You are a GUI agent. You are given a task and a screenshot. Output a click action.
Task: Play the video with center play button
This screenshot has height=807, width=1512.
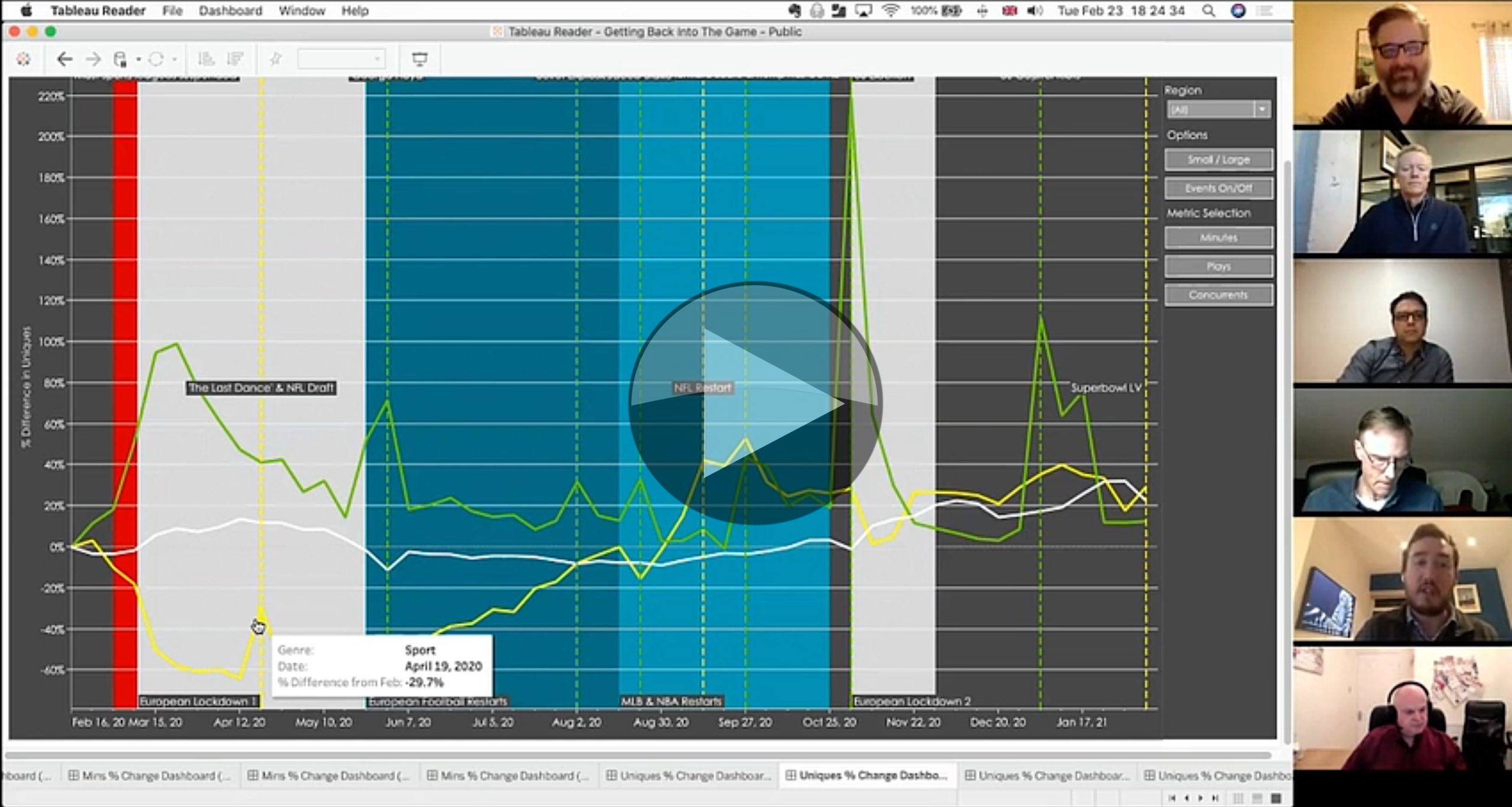[755, 403]
